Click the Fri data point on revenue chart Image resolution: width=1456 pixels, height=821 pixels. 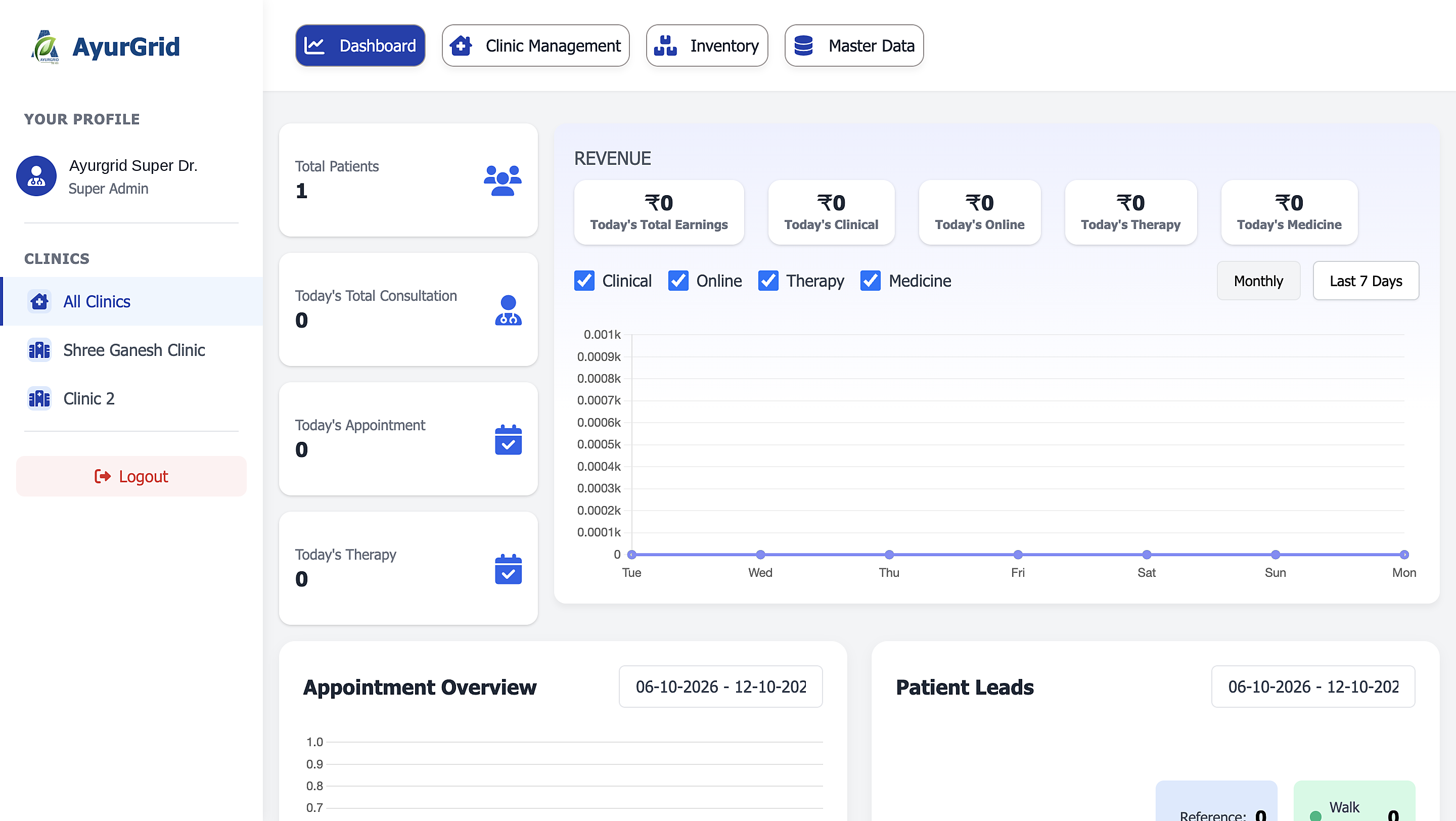tap(1018, 554)
